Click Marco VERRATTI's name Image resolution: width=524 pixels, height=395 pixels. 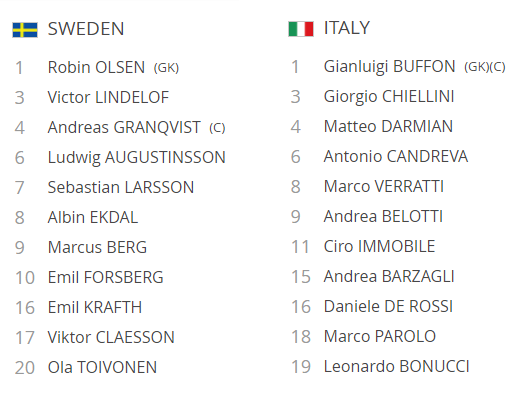384,186
